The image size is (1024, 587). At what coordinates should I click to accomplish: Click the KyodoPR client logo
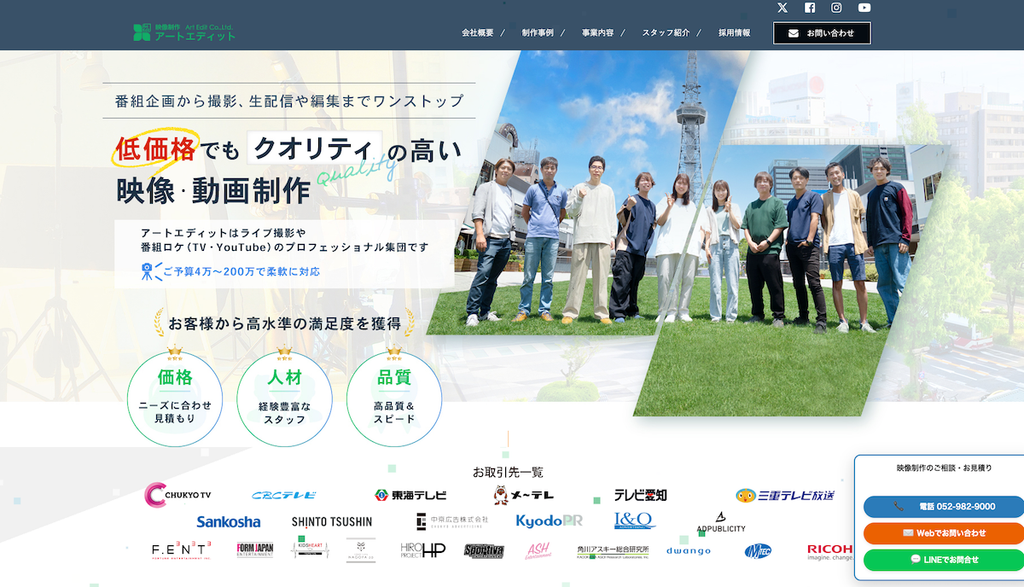[x=549, y=521]
